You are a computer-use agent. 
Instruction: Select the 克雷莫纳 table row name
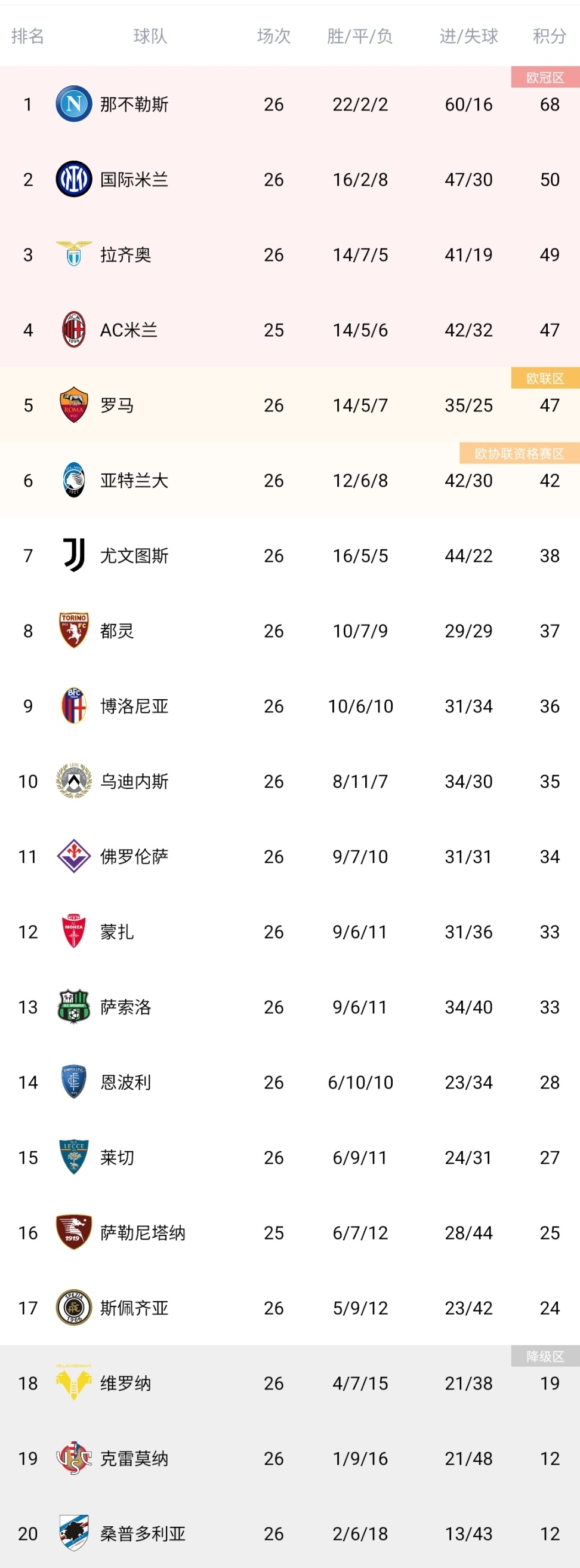134,1459
